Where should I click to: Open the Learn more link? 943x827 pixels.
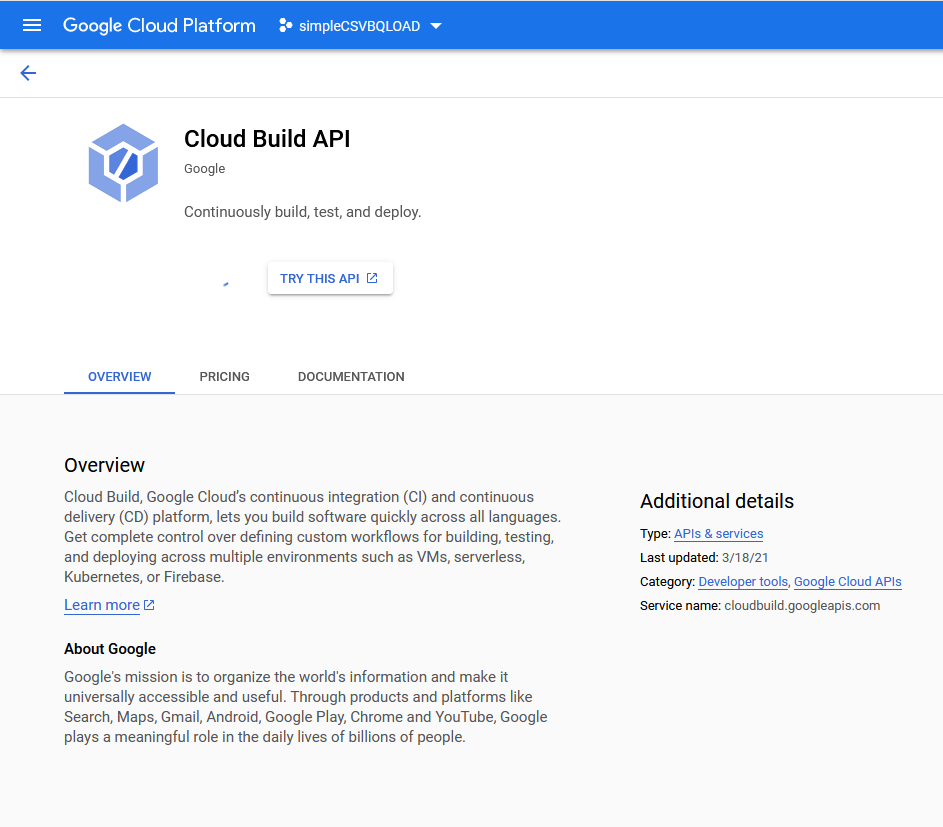(102, 605)
